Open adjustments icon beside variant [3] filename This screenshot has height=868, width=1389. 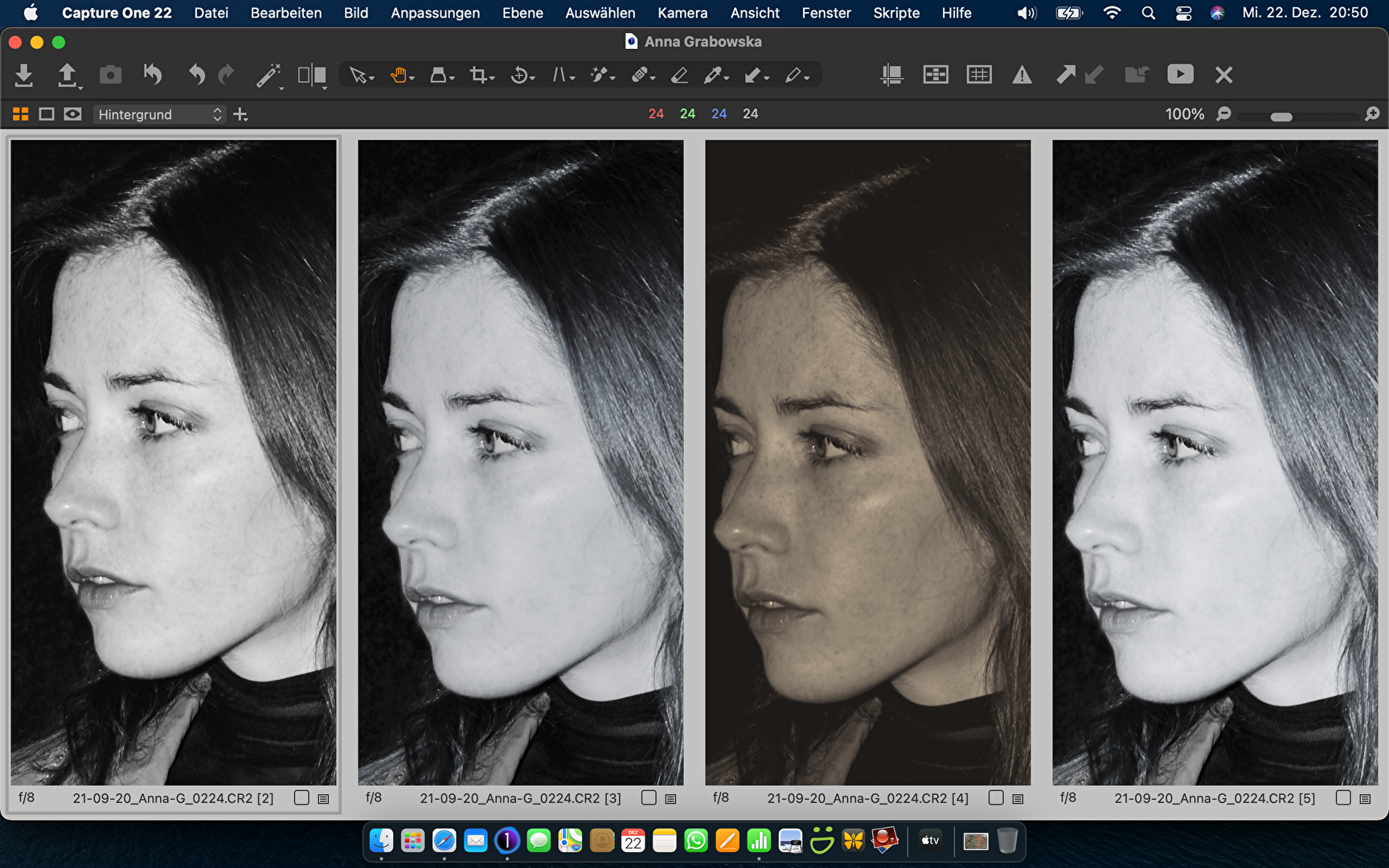point(670,799)
